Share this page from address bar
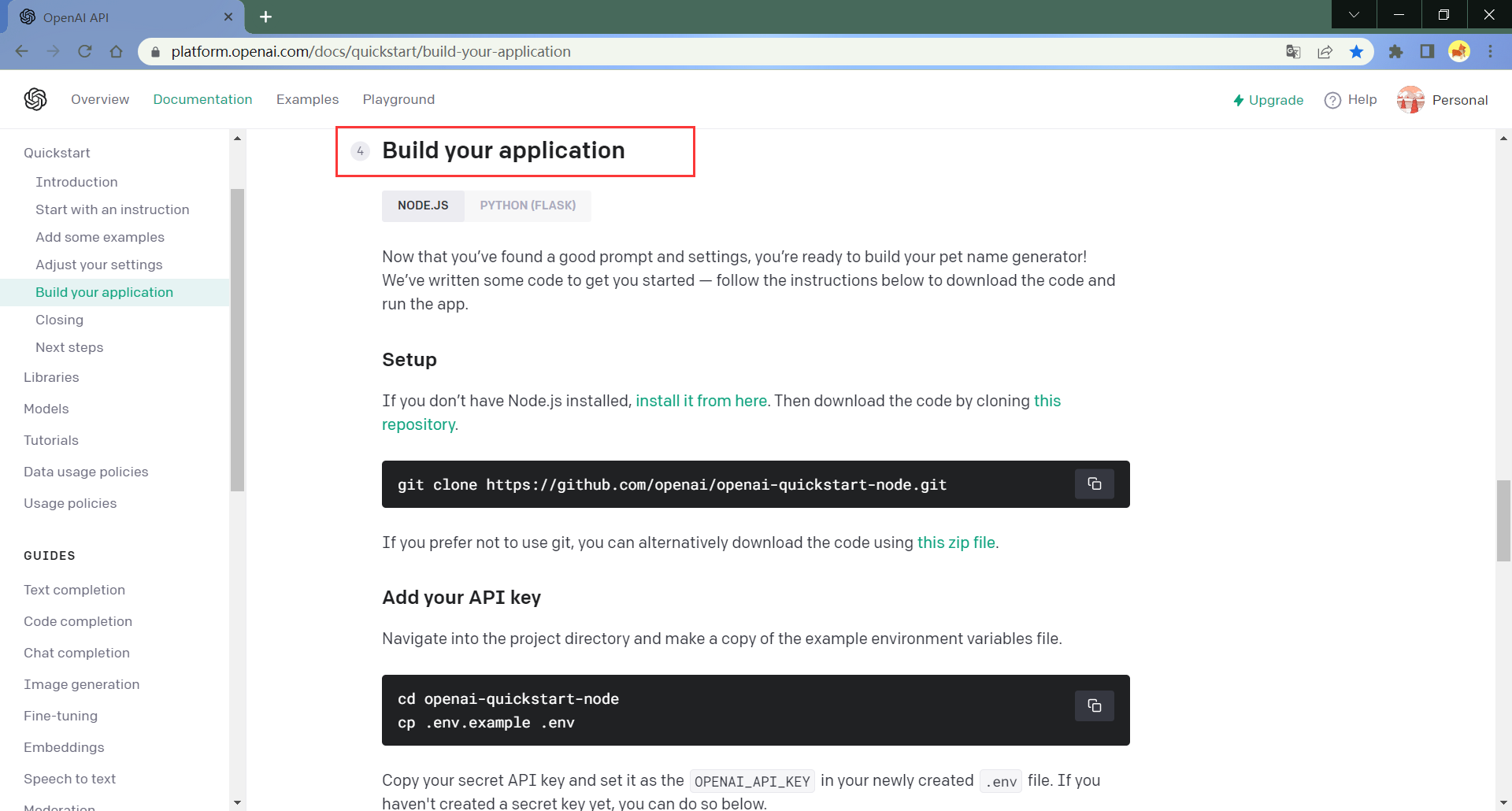Screen dimensions: 1512x811 coord(1325,51)
